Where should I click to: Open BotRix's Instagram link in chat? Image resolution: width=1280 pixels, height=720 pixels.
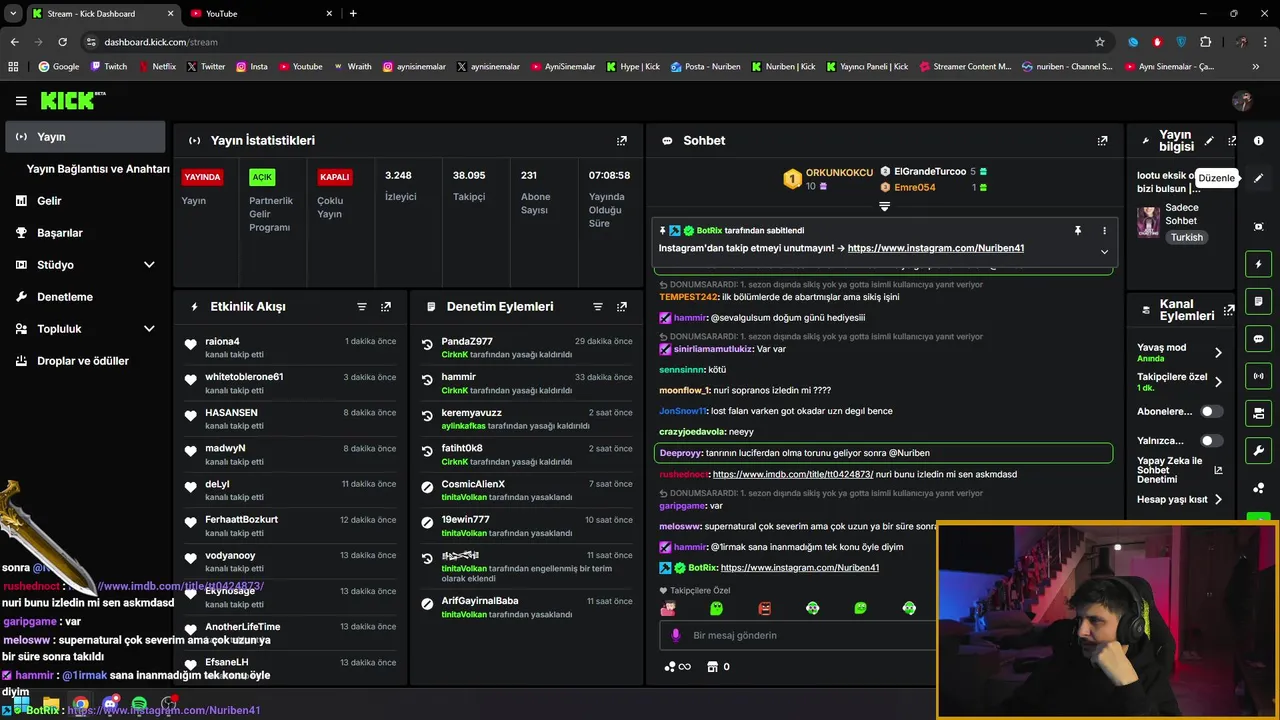800,568
